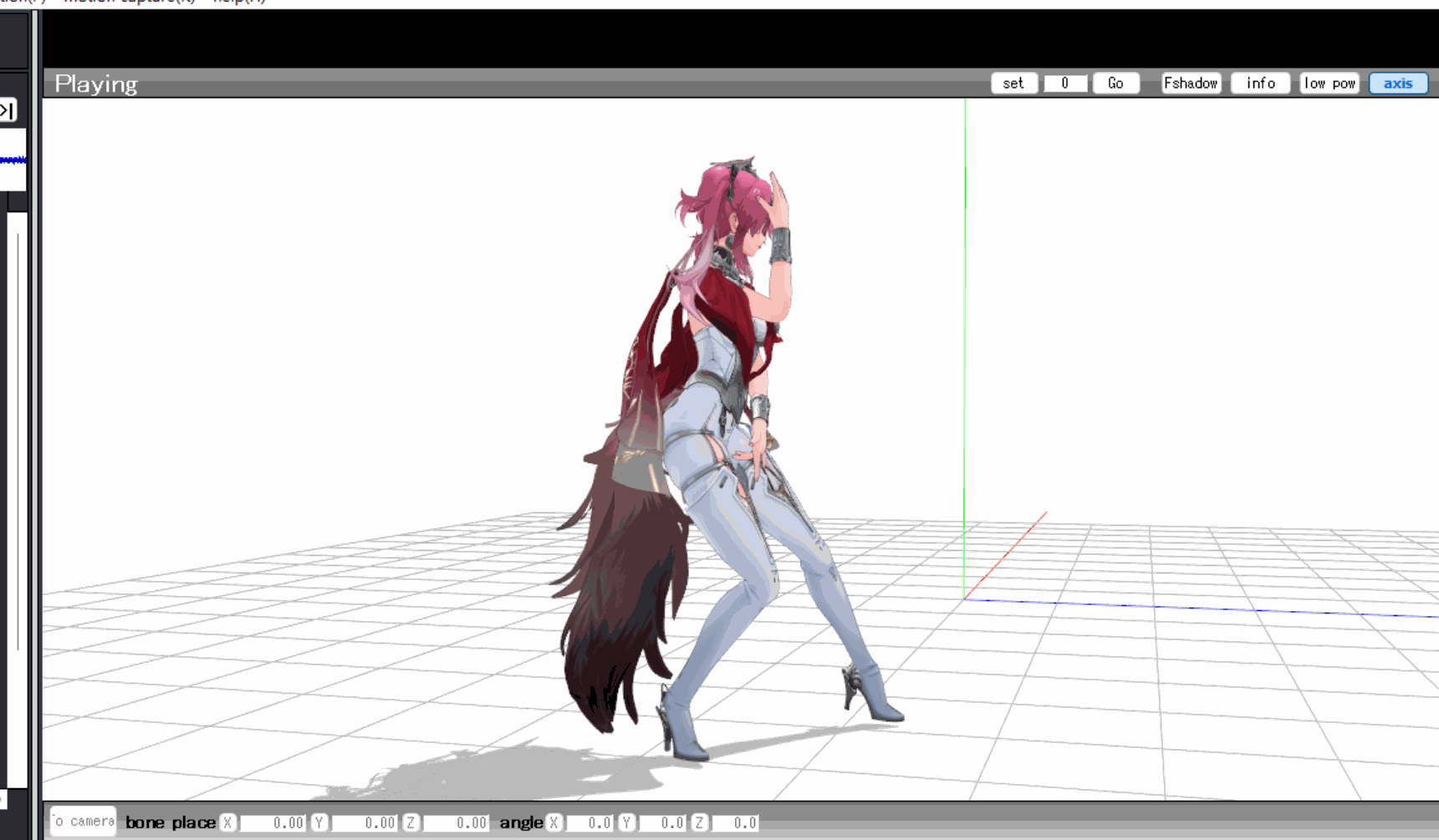Click the bone place Z label button
1439x840 pixels.
(x=411, y=822)
